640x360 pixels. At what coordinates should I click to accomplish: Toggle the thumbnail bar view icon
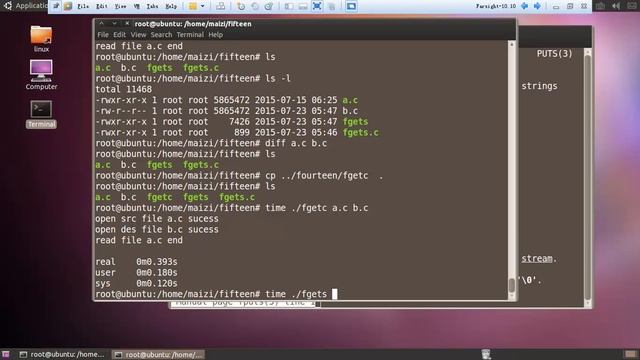pos(303,6)
